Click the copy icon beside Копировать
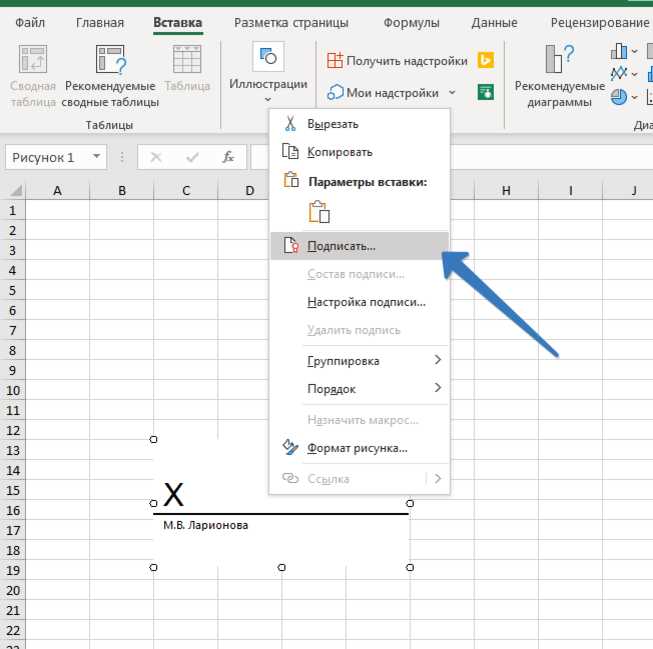Viewport: 653px width, 649px height. [x=290, y=151]
